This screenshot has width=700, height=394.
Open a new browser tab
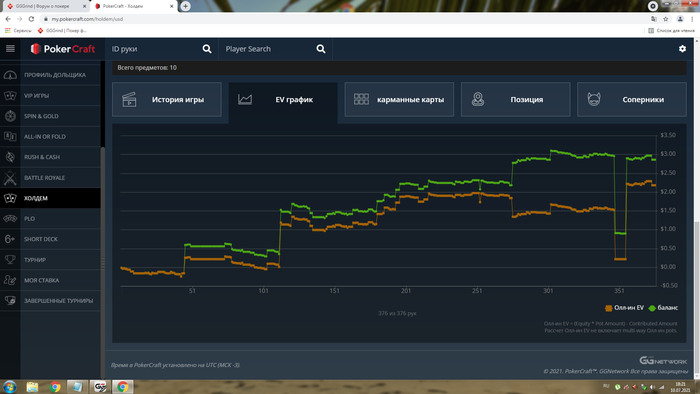tap(185, 6)
